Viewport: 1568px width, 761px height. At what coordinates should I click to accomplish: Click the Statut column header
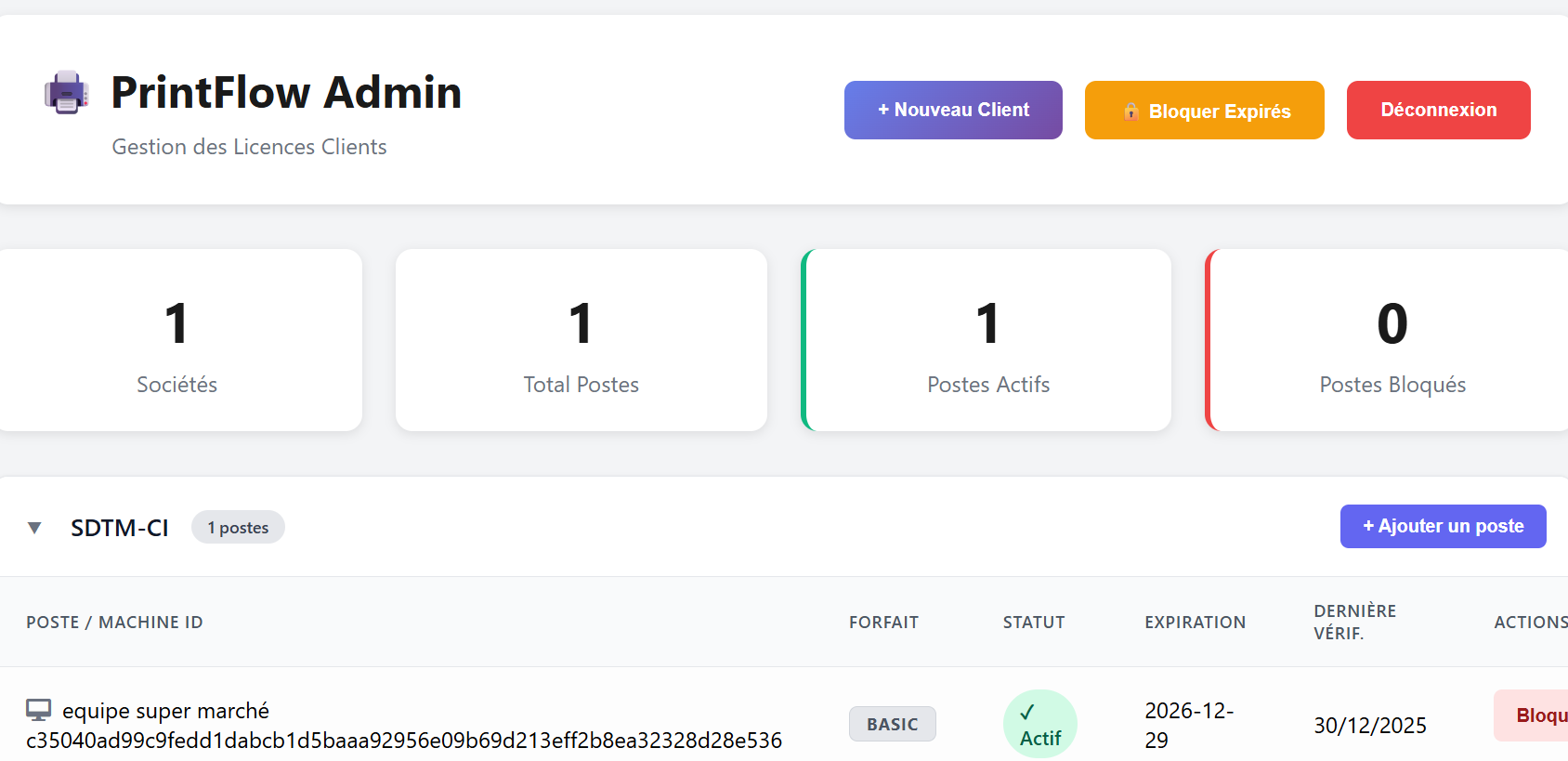[1033, 623]
